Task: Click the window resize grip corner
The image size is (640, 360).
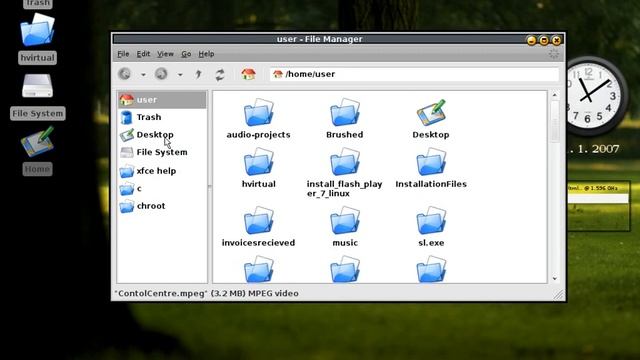Action: (558, 294)
